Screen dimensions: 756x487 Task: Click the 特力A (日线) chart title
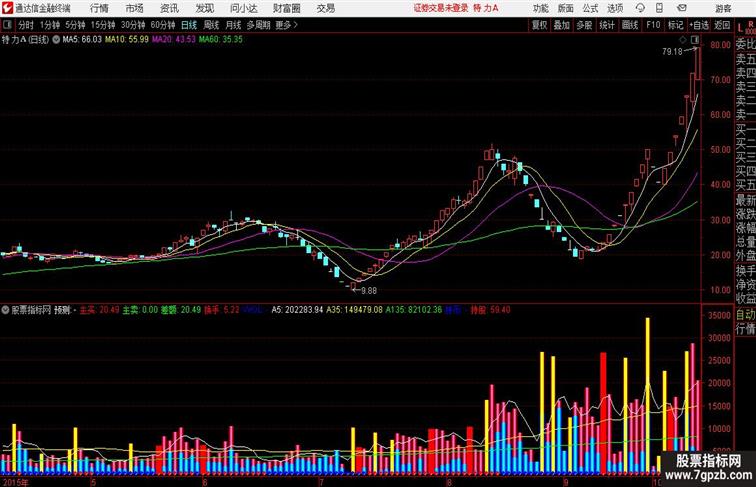click(26, 40)
